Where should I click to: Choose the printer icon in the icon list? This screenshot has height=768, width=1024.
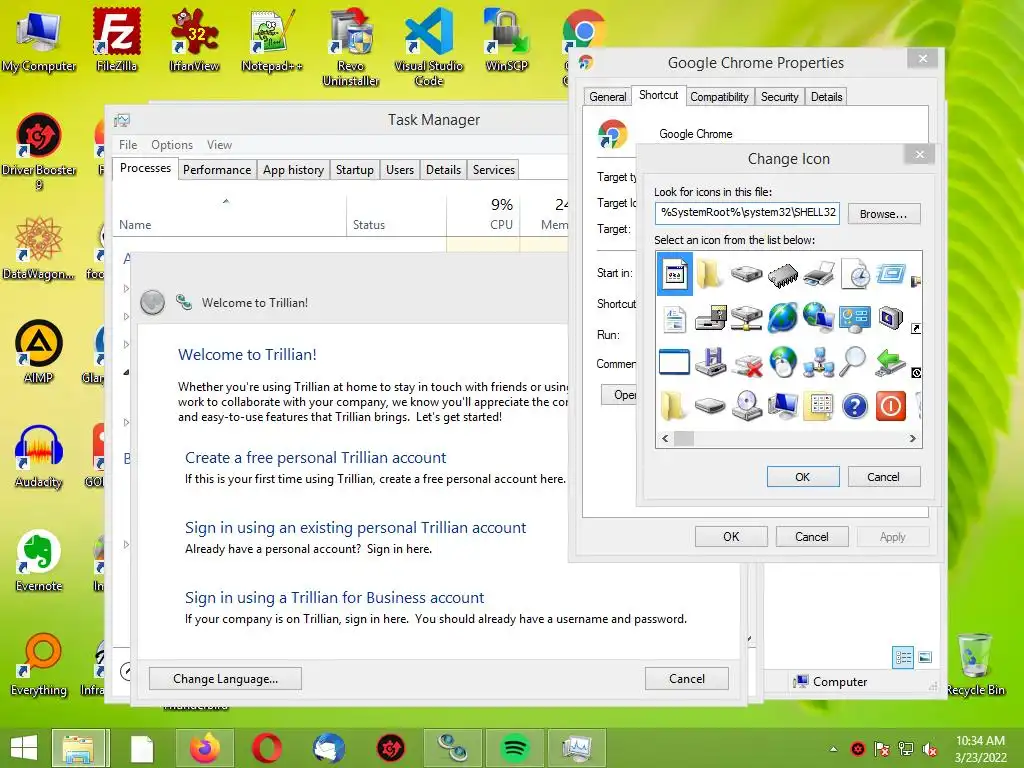(818, 274)
